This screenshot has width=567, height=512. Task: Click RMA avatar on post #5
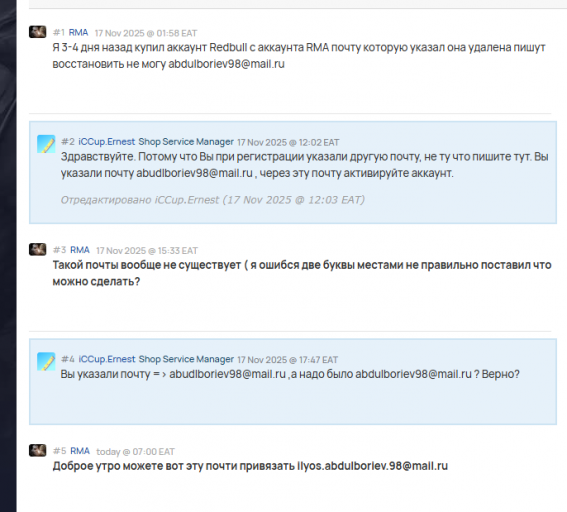pos(38,451)
